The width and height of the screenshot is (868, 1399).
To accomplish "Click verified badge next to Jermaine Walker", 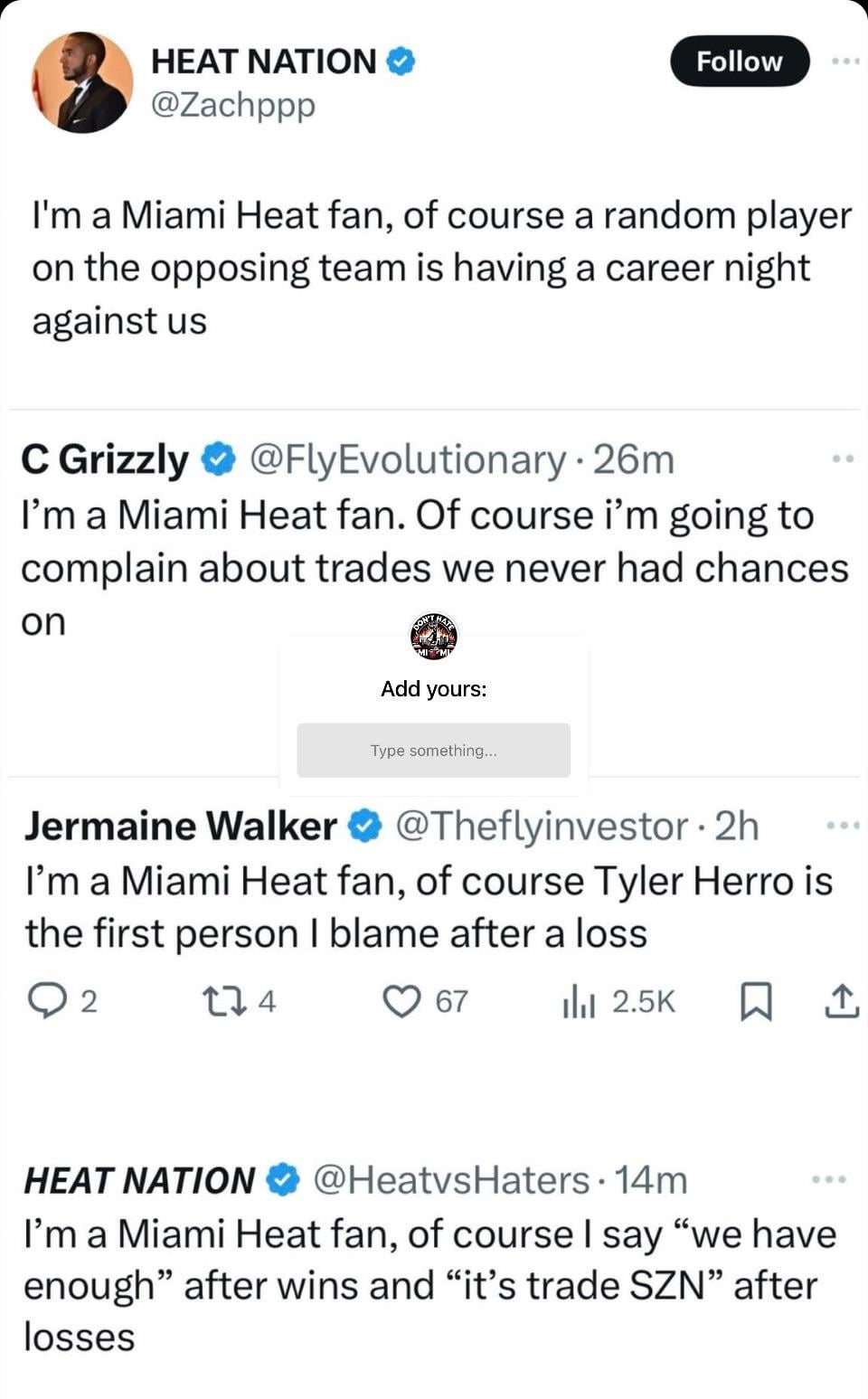I will point(365,826).
